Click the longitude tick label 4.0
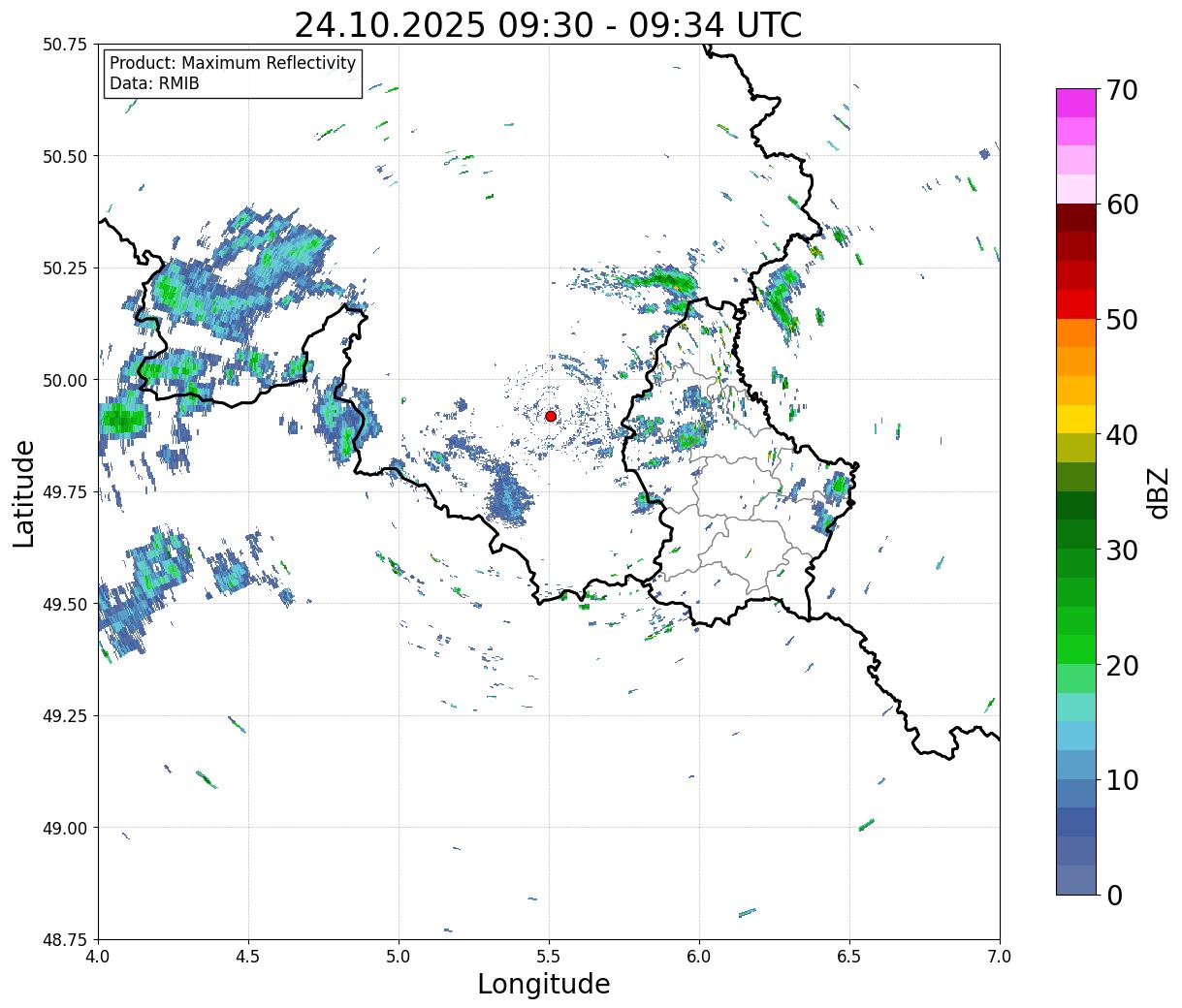Viewport: 1182px width, 1008px height. click(x=98, y=957)
